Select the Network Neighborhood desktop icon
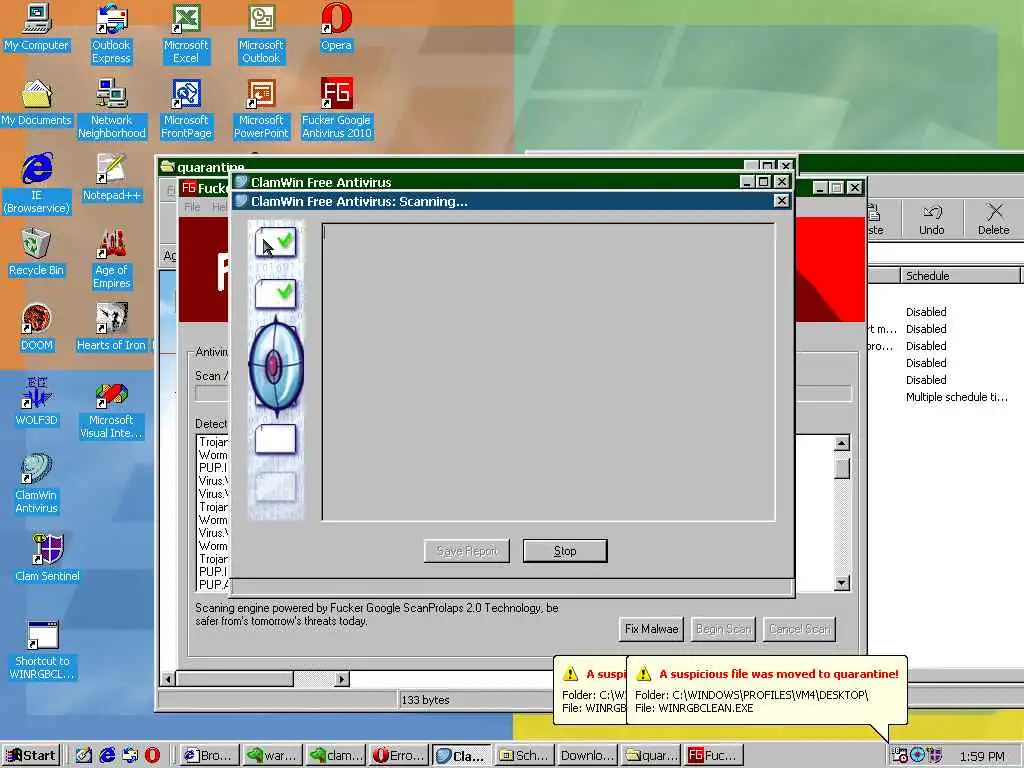 112,109
